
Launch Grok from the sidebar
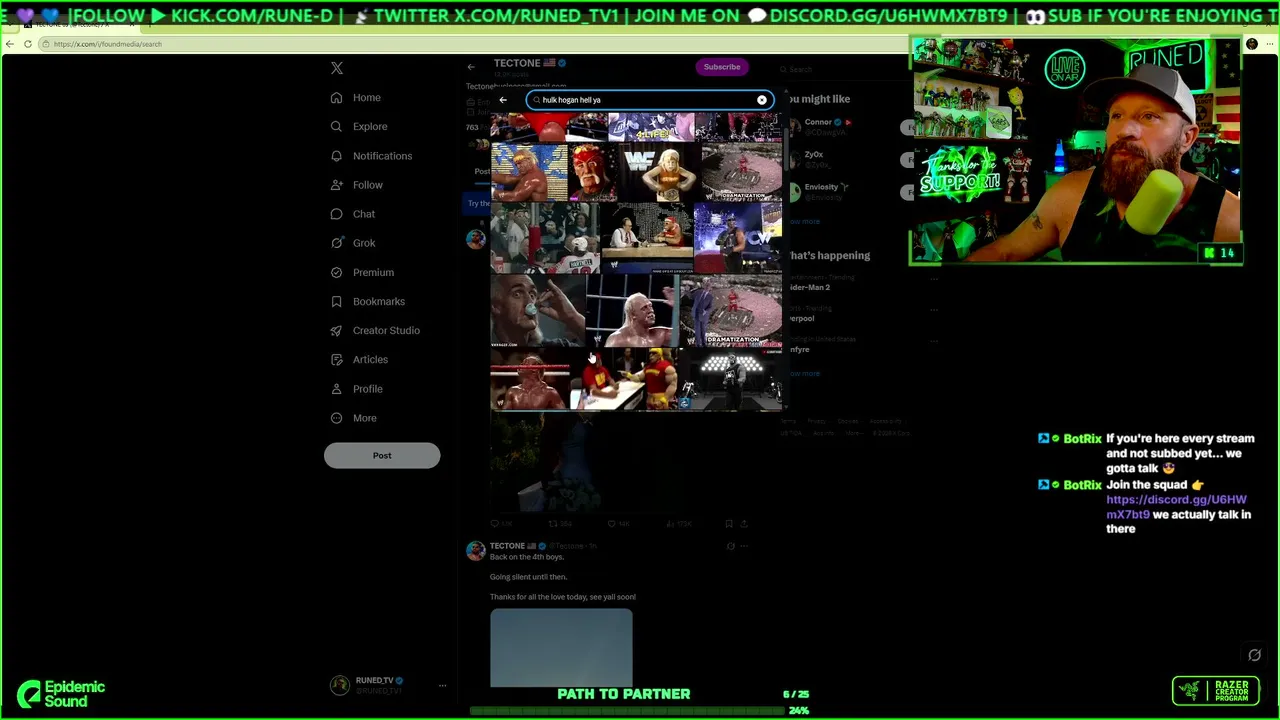click(353, 243)
